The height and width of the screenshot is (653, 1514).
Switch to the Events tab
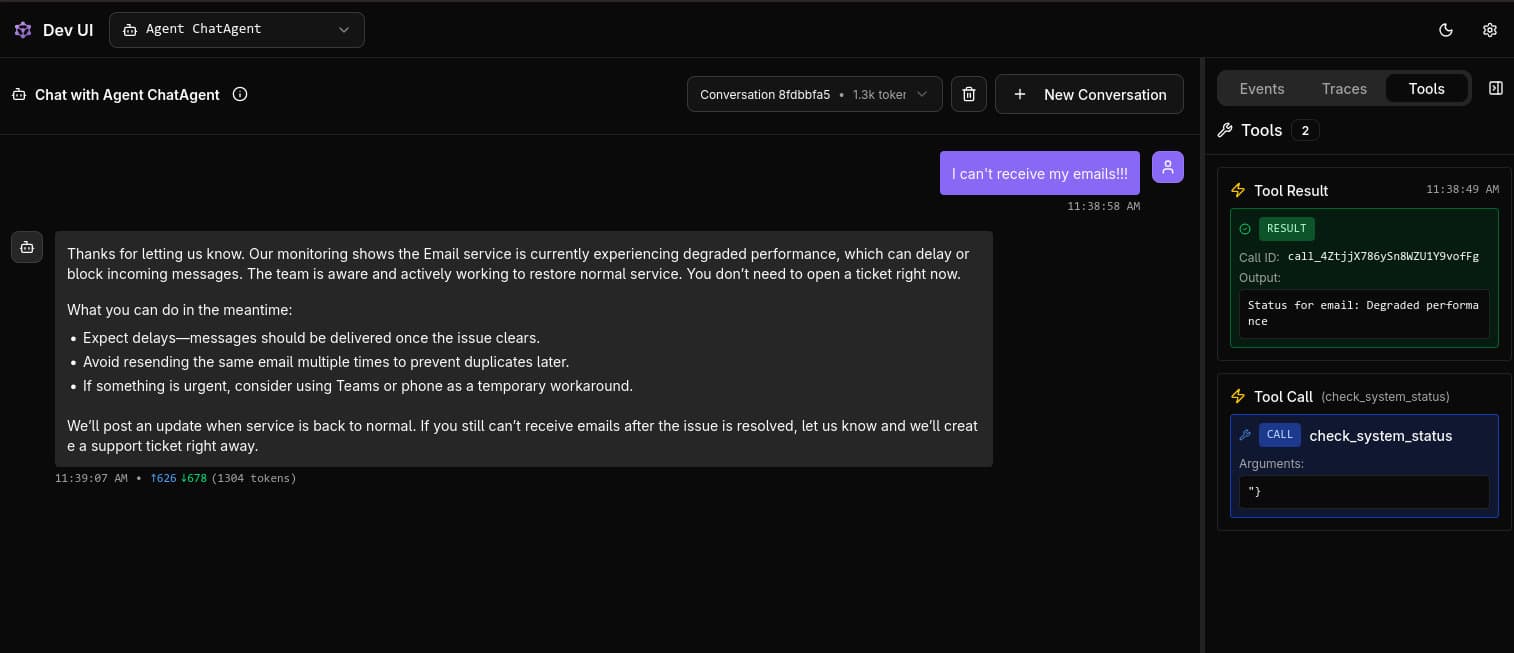click(1261, 88)
